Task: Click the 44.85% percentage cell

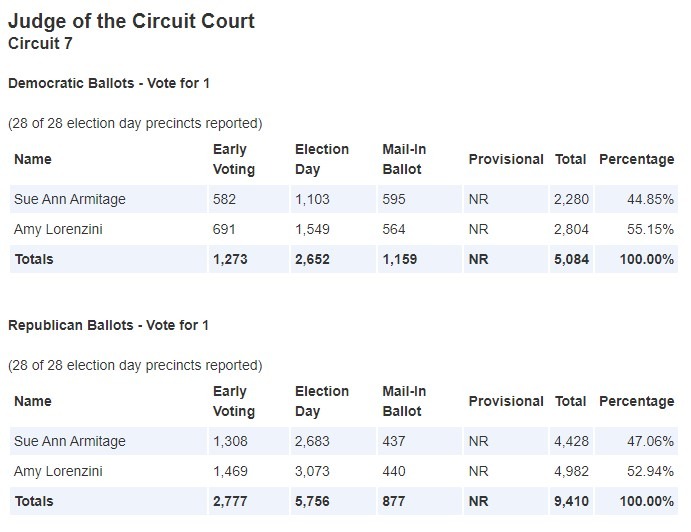Action: [x=650, y=199]
